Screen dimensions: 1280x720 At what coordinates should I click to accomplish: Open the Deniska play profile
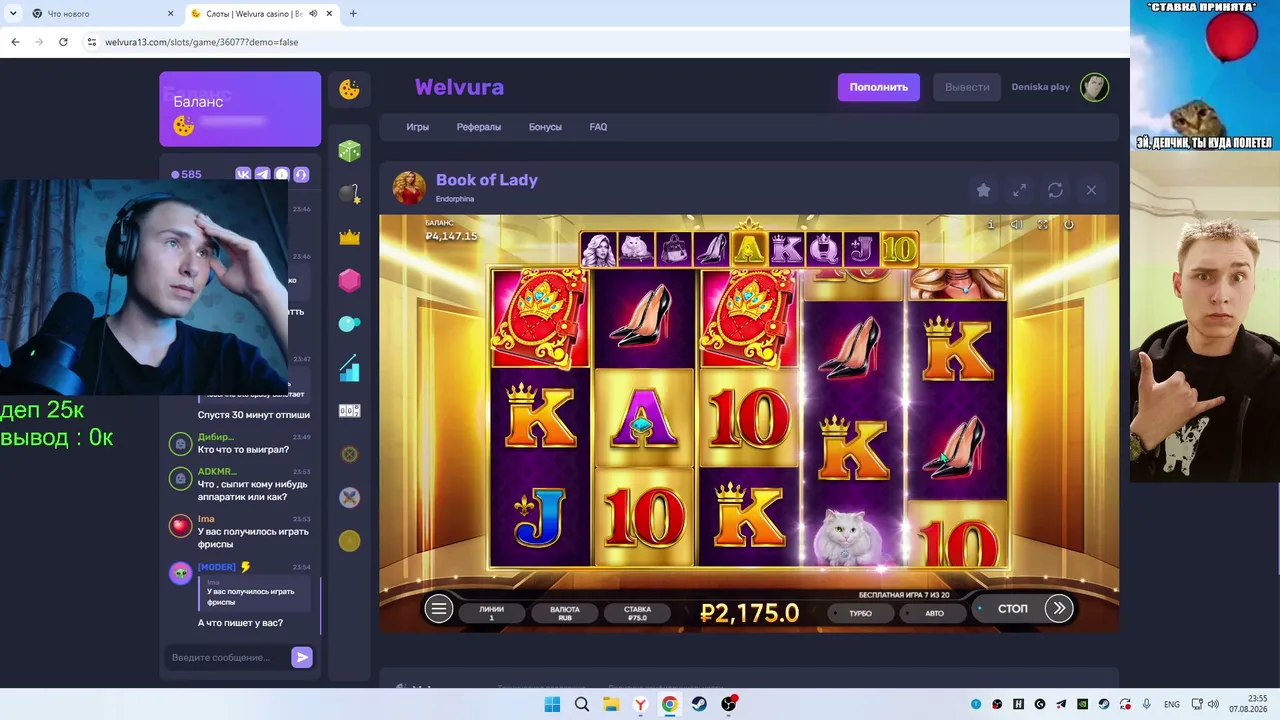point(1040,87)
